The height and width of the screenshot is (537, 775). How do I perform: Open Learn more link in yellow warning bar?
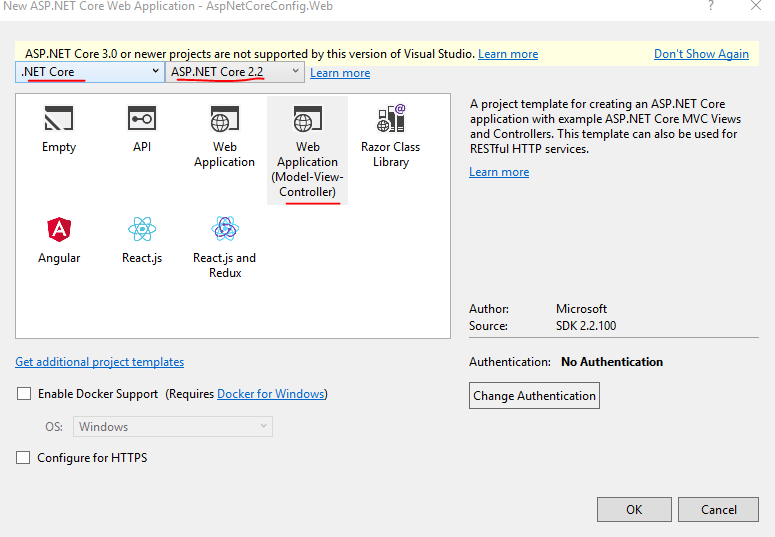coord(508,54)
